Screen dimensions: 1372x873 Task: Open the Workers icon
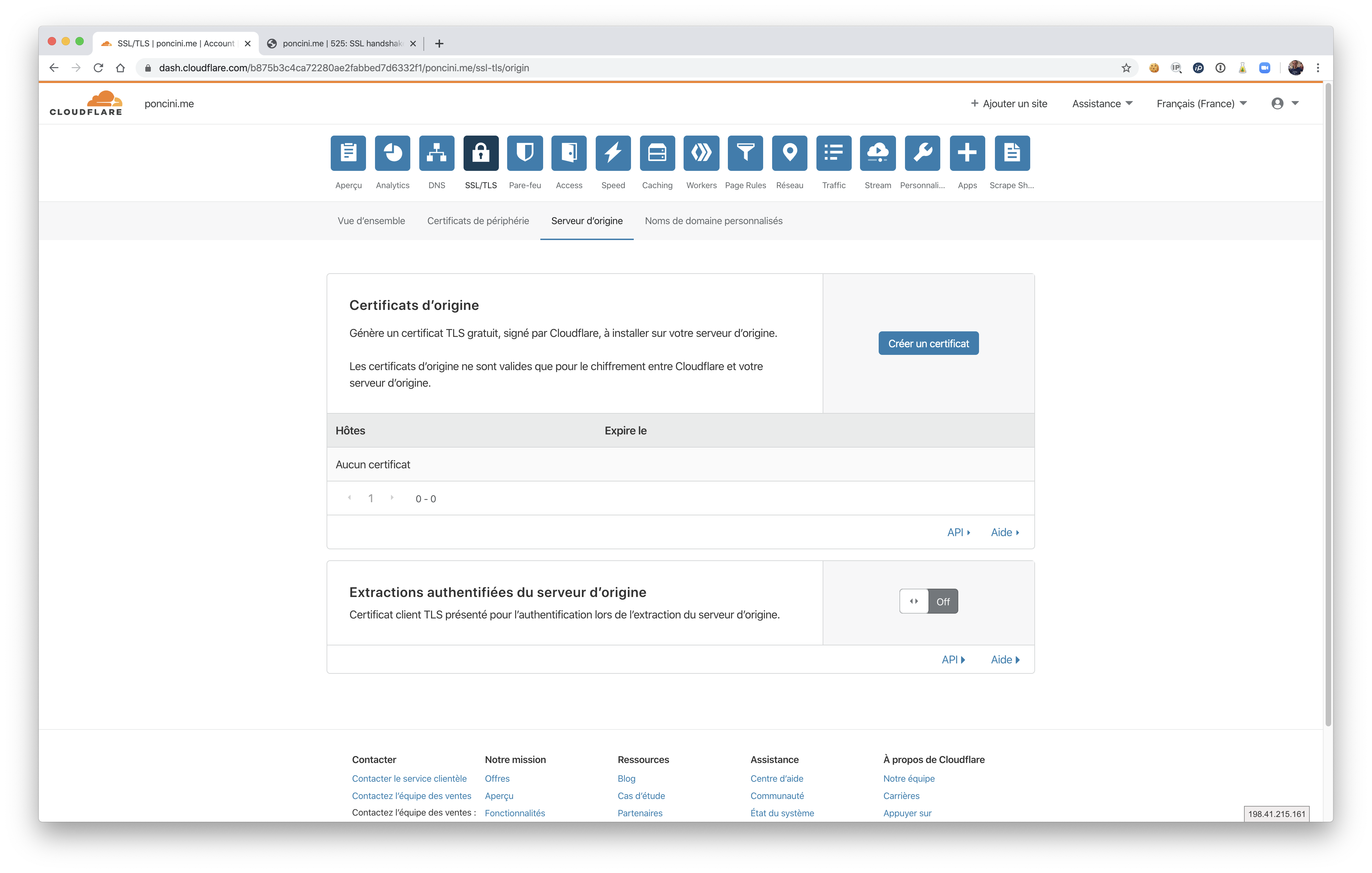701,153
